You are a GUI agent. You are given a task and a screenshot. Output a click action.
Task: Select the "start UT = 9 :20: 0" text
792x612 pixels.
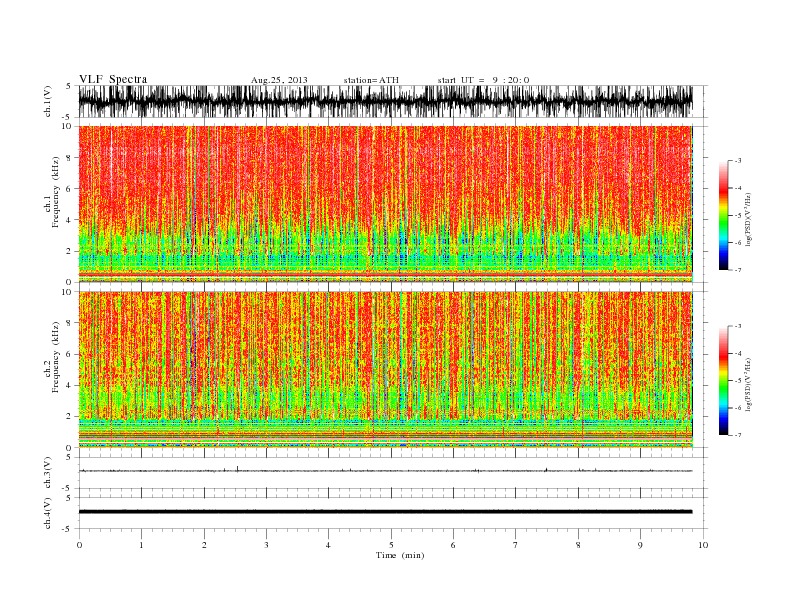point(483,80)
